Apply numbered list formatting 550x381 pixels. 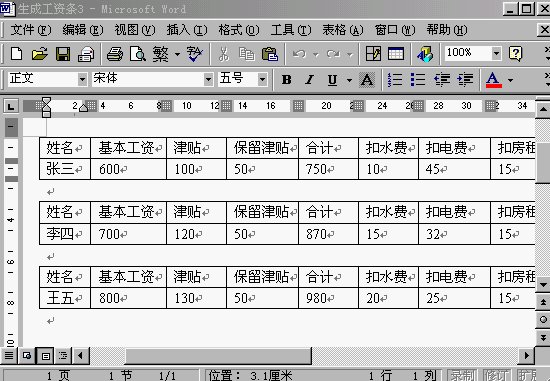coord(395,80)
